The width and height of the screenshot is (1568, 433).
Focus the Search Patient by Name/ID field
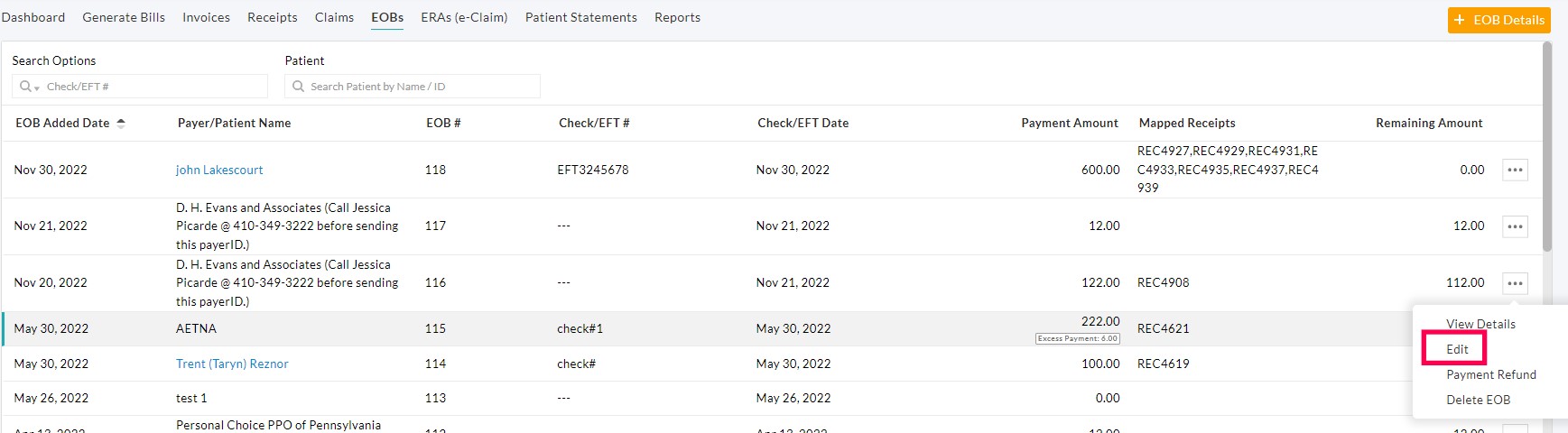420,87
